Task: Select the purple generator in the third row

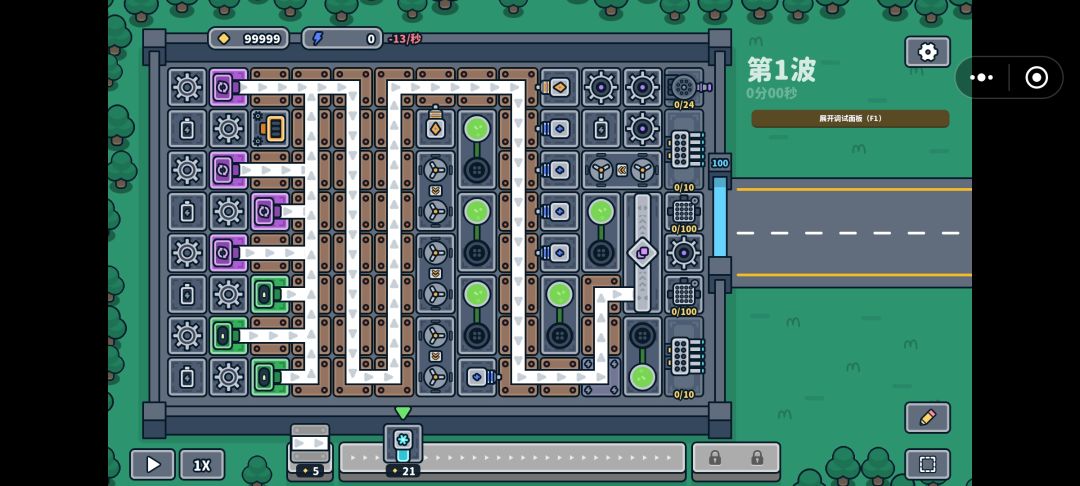Action: pos(229,170)
